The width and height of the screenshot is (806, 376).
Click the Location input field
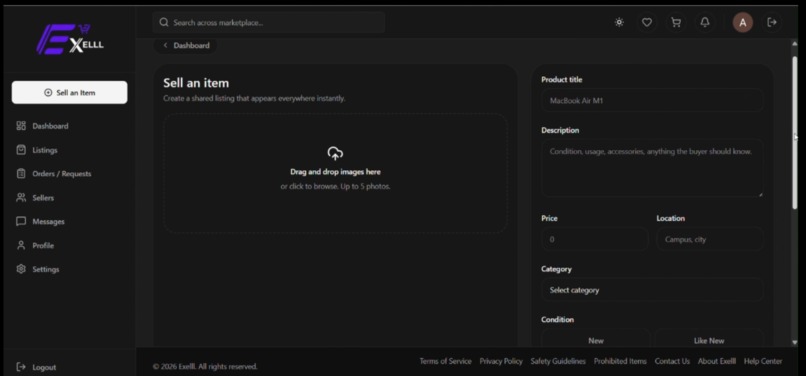pyautogui.click(x=710, y=239)
